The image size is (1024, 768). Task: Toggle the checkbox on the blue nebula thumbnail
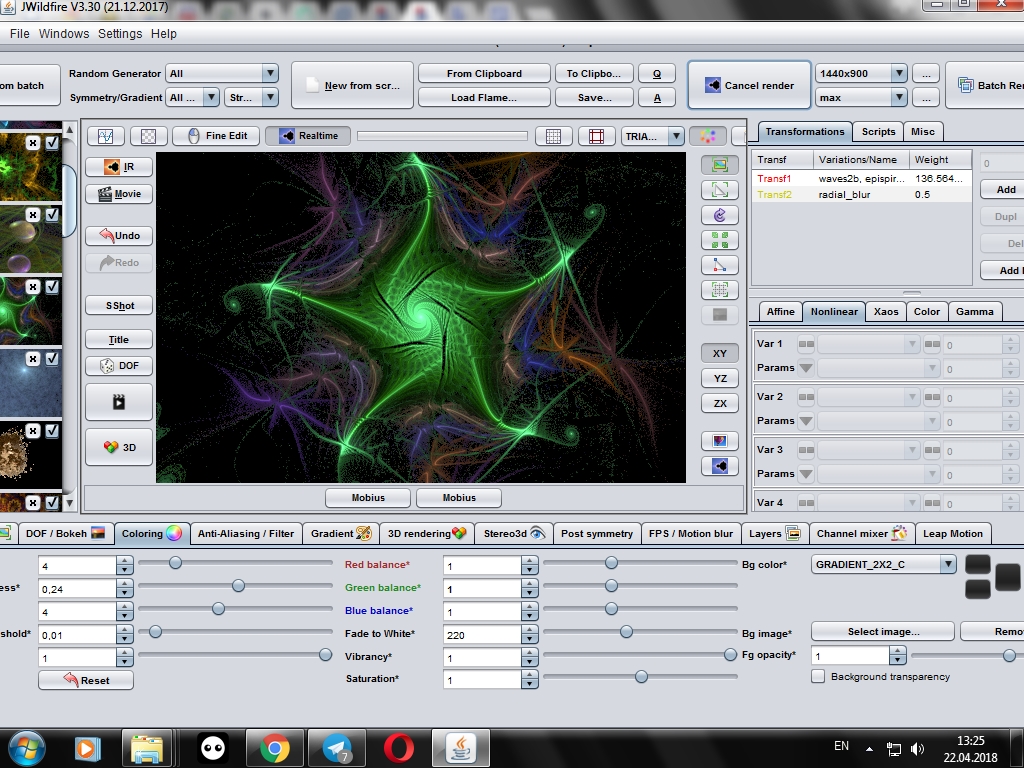pos(52,359)
